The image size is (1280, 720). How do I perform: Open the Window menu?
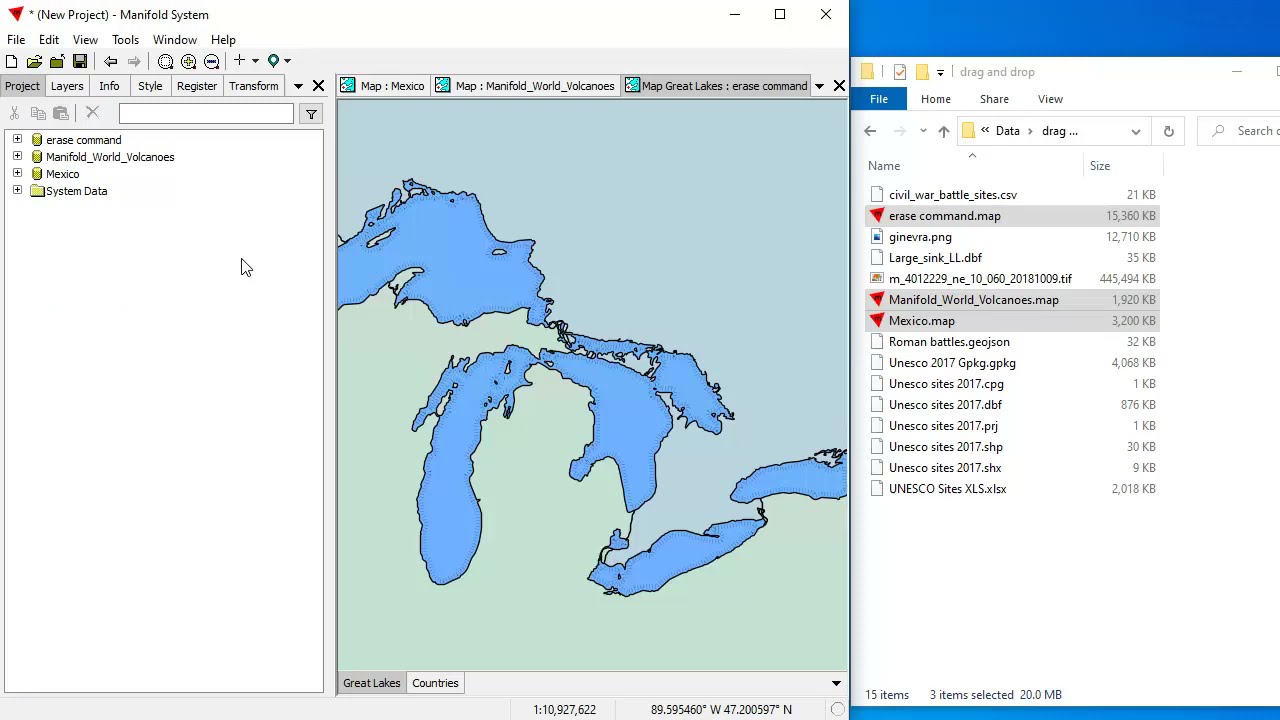(x=175, y=40)
